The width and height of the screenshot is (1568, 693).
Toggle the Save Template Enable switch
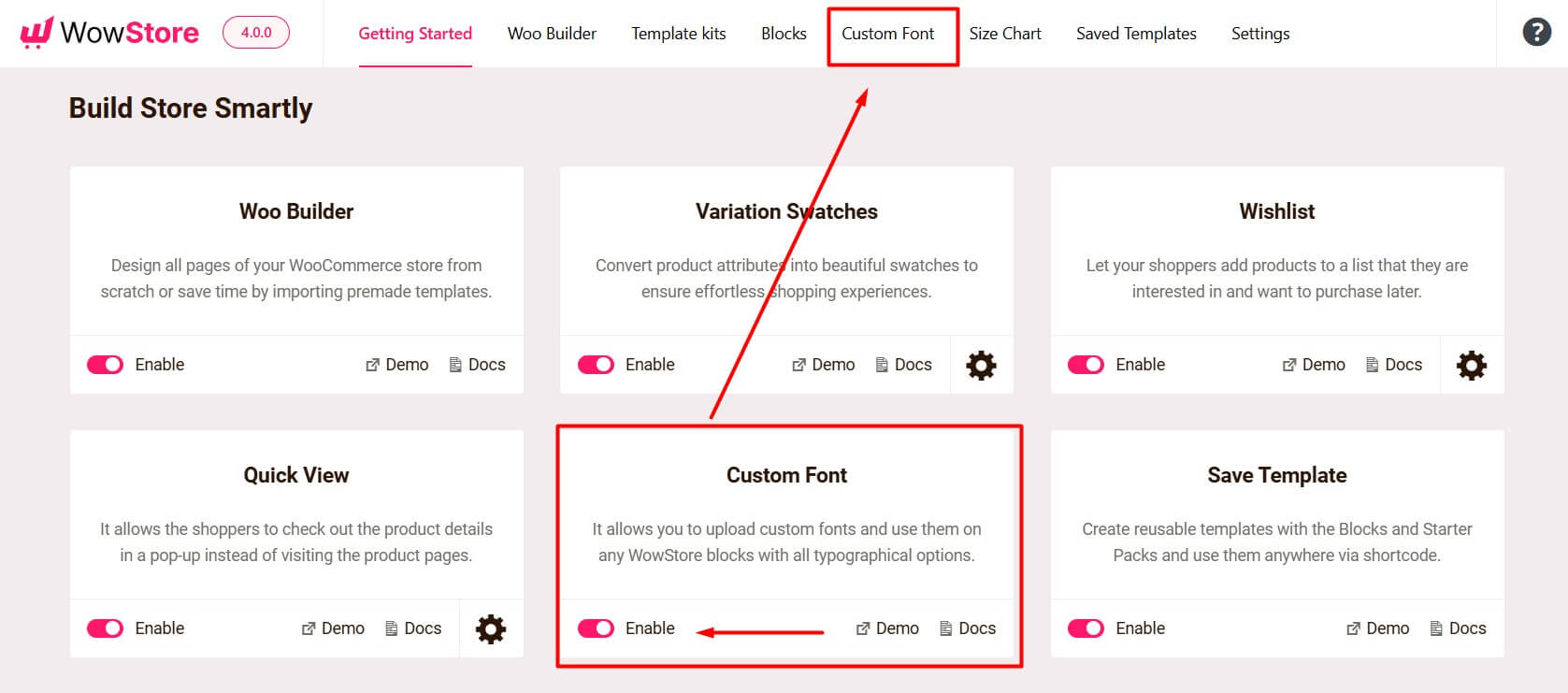1086,628
